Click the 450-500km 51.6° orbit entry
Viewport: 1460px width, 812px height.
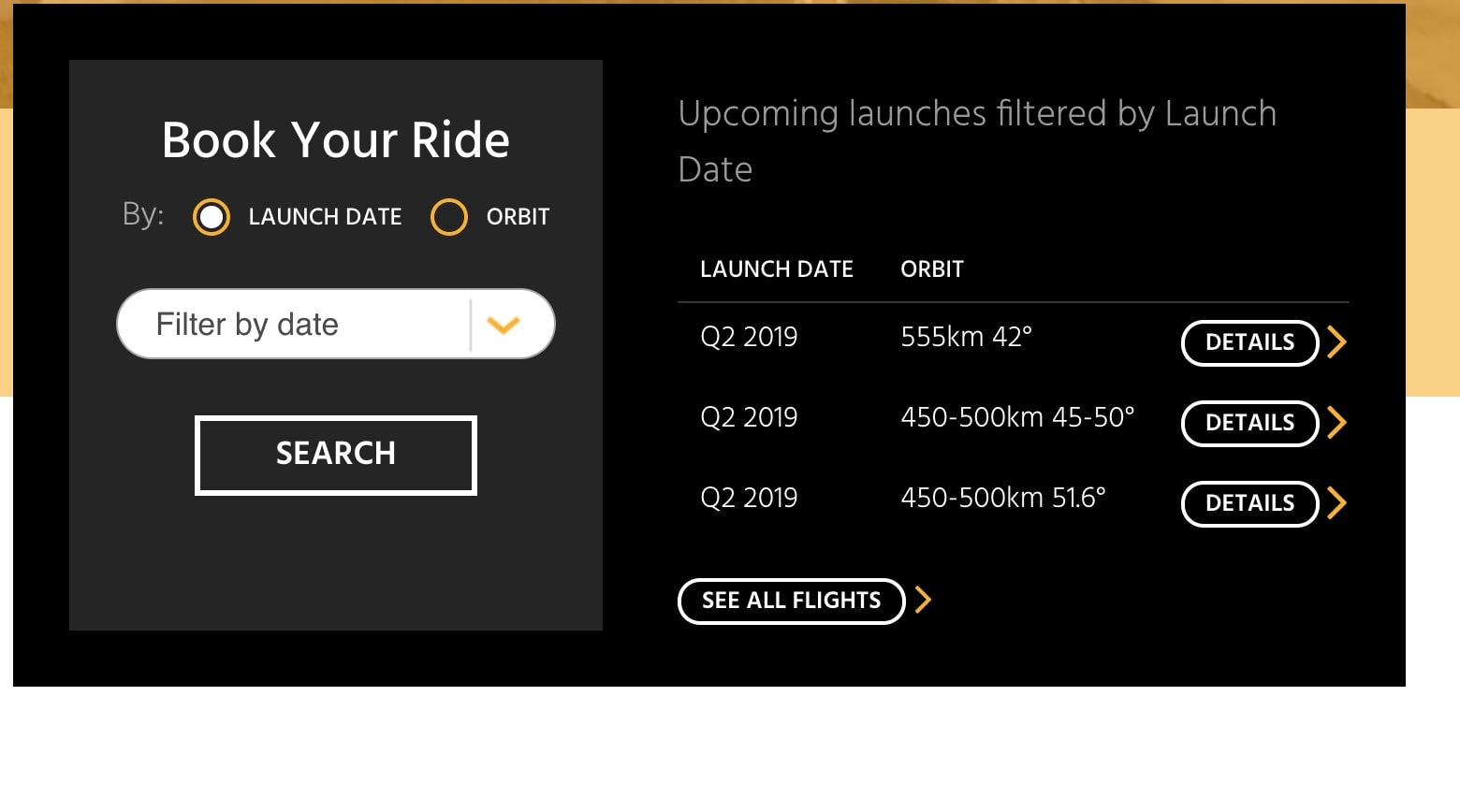pos(1003,498)
